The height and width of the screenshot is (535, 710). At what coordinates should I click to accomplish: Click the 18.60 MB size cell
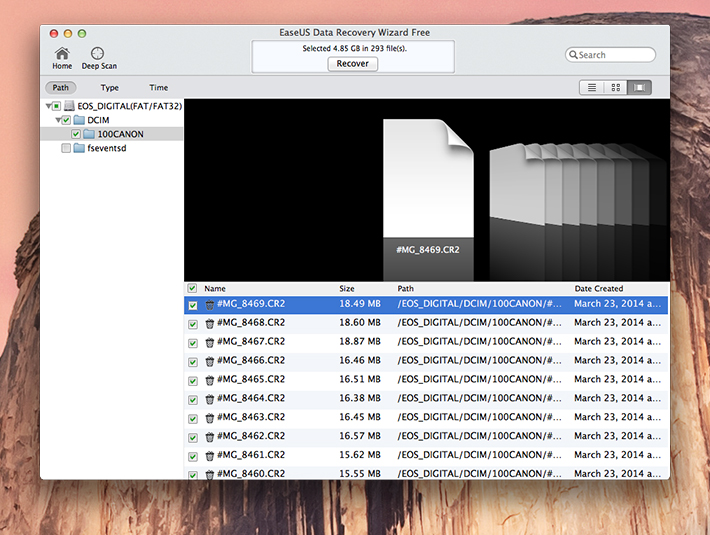click(x=360, y=322)
